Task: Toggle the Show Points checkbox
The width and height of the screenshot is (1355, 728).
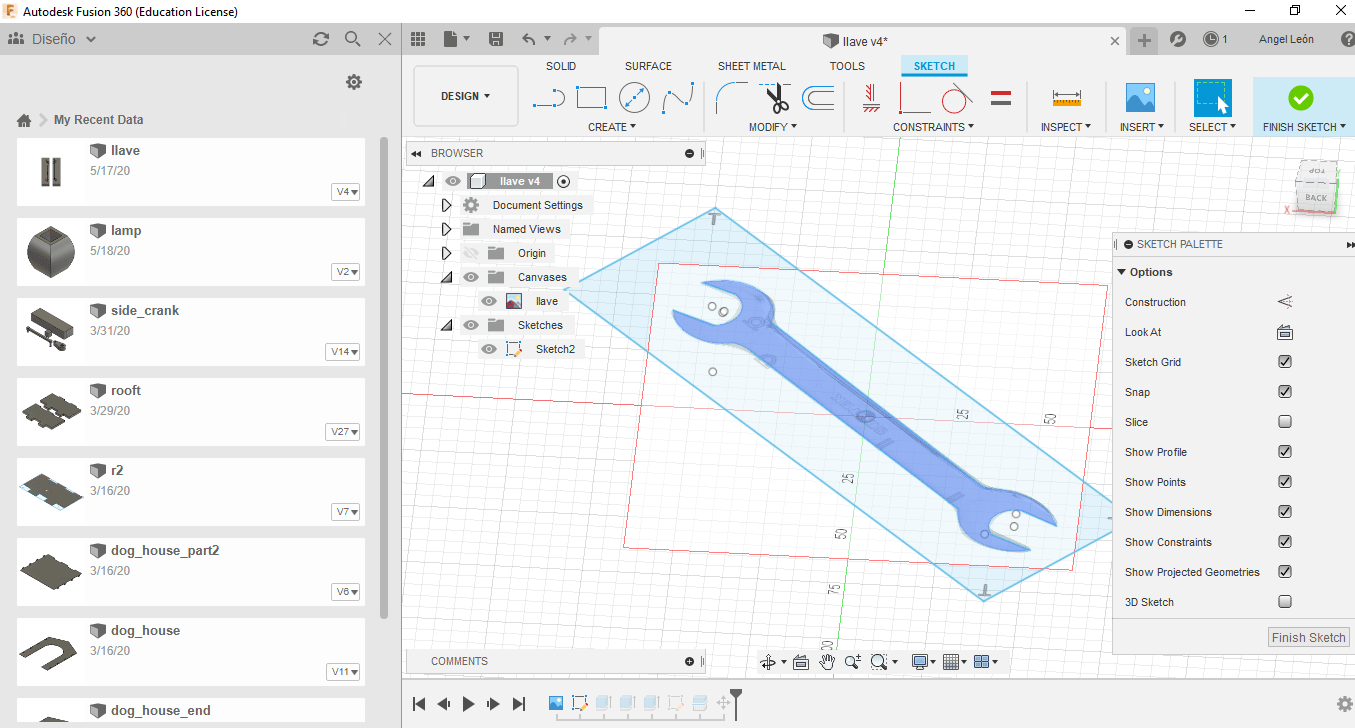Action: [x=1285, y=482]
